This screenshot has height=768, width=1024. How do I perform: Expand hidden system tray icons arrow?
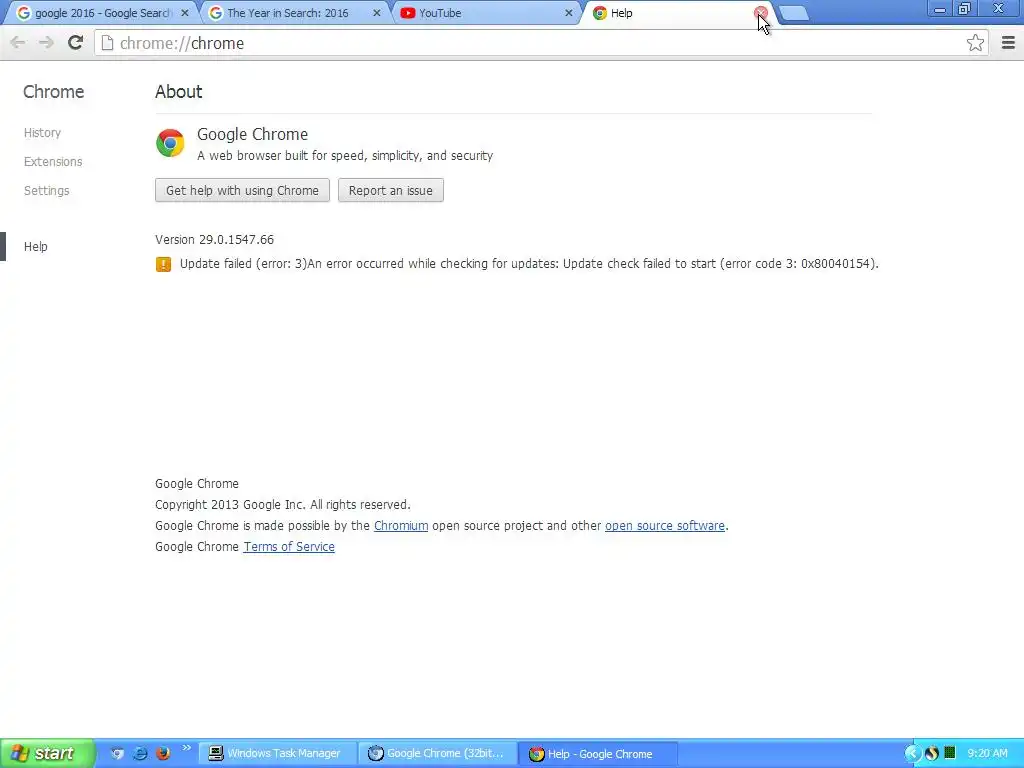pyautogui.click(x=912, y=754)
